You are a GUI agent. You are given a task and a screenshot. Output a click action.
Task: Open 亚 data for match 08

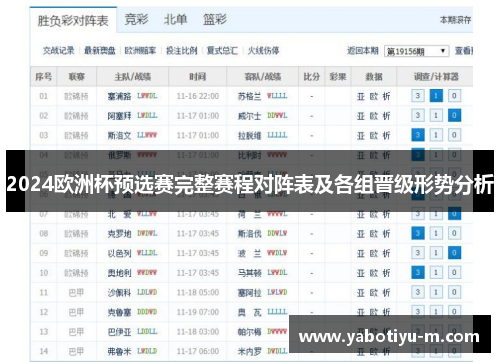[361, 234]
